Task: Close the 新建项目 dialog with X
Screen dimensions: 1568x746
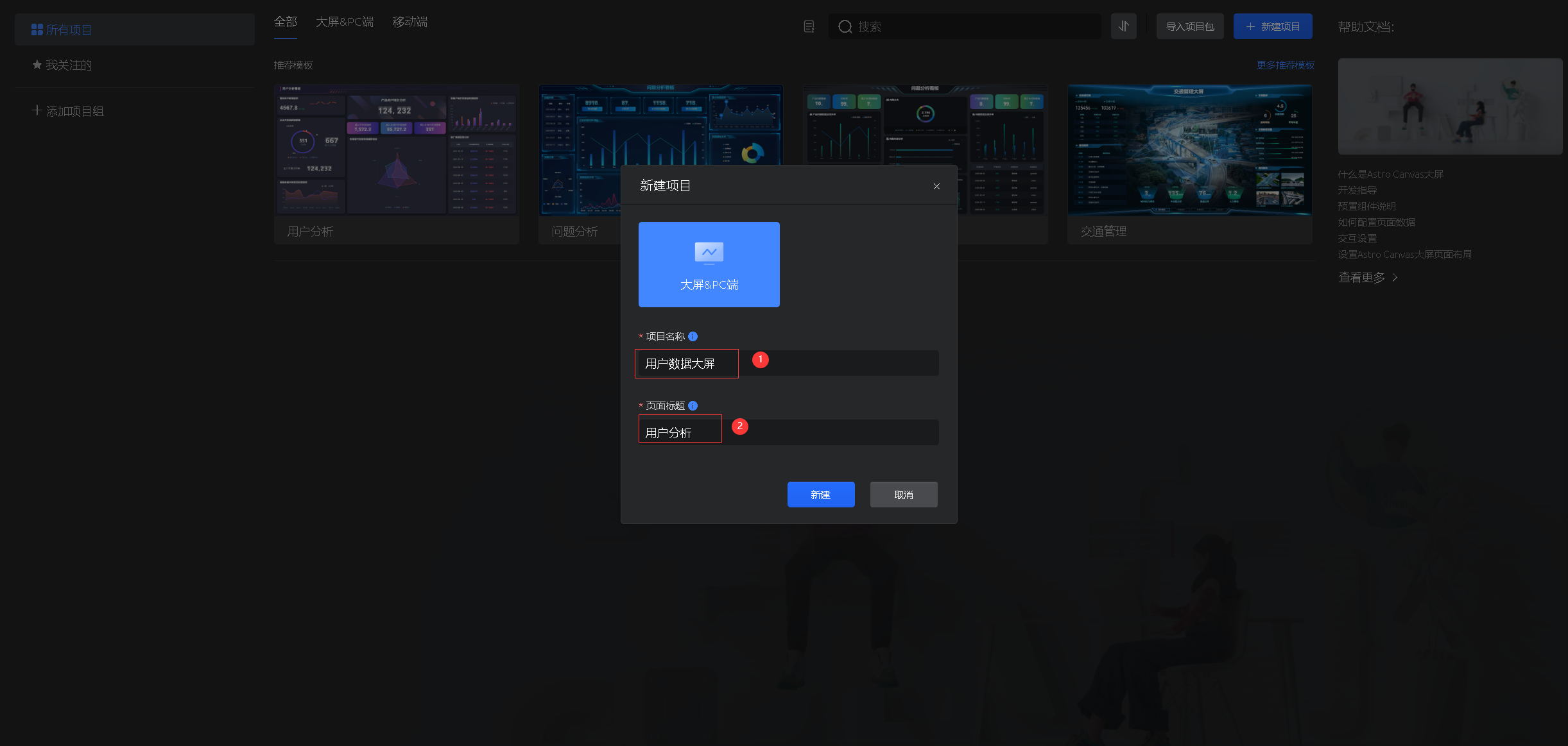Action: click(x=936, y=186)
